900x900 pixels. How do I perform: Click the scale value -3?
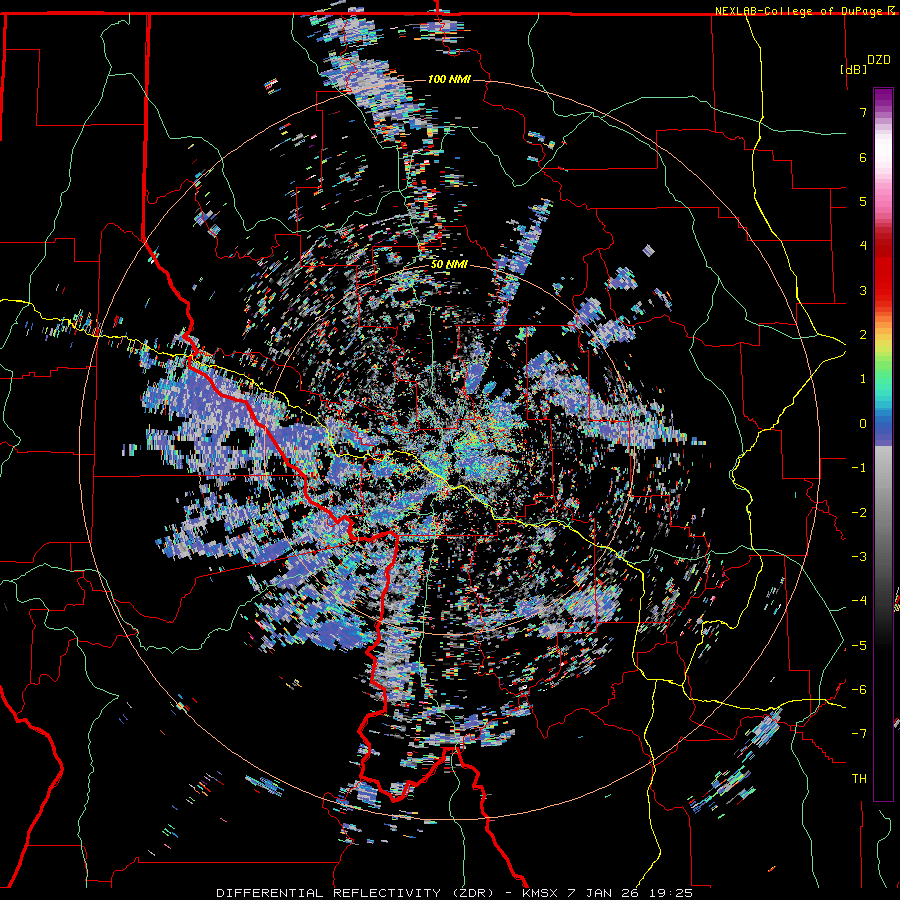(x=859, y=556)
